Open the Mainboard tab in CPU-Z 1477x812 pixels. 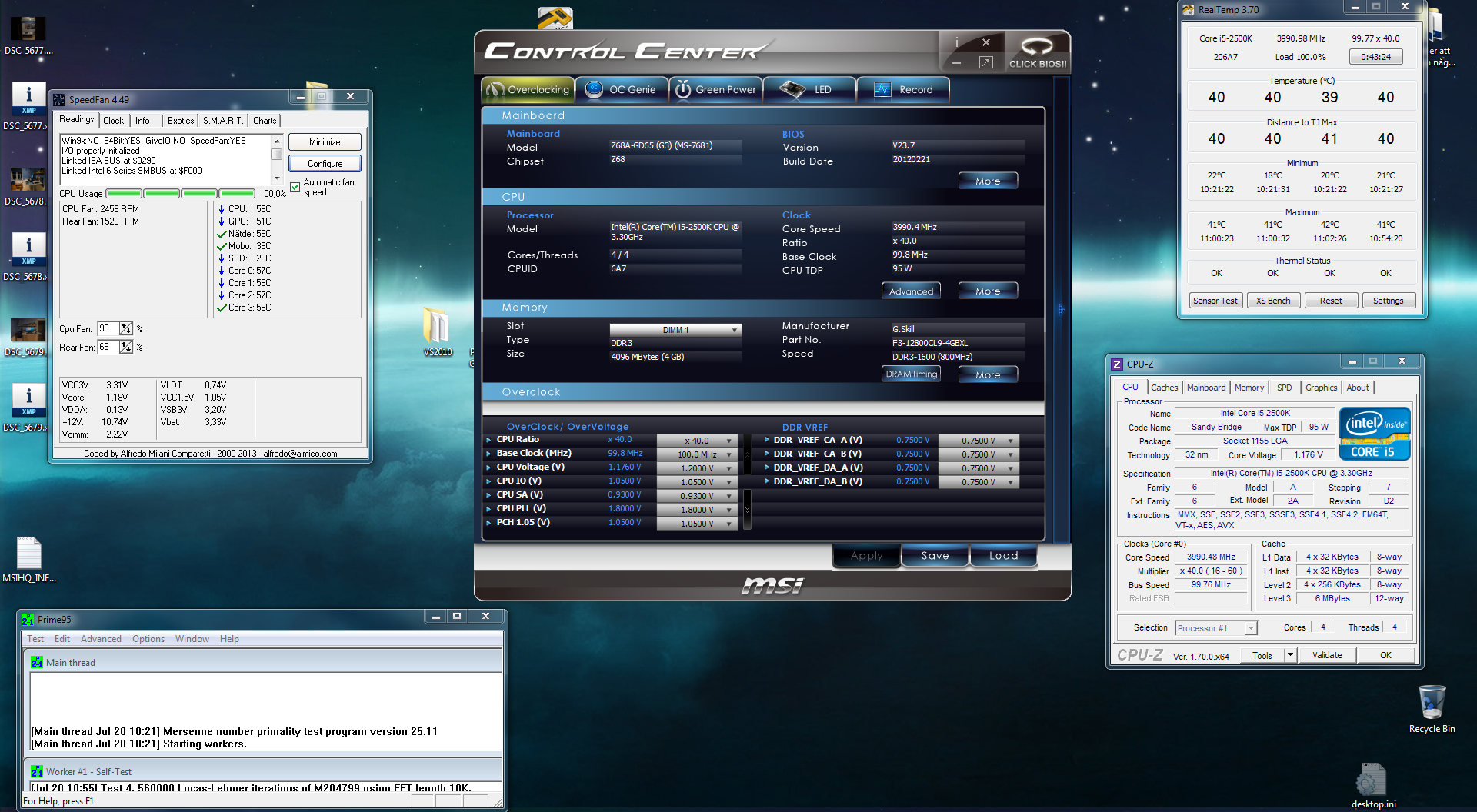[x=1205, y=388]
